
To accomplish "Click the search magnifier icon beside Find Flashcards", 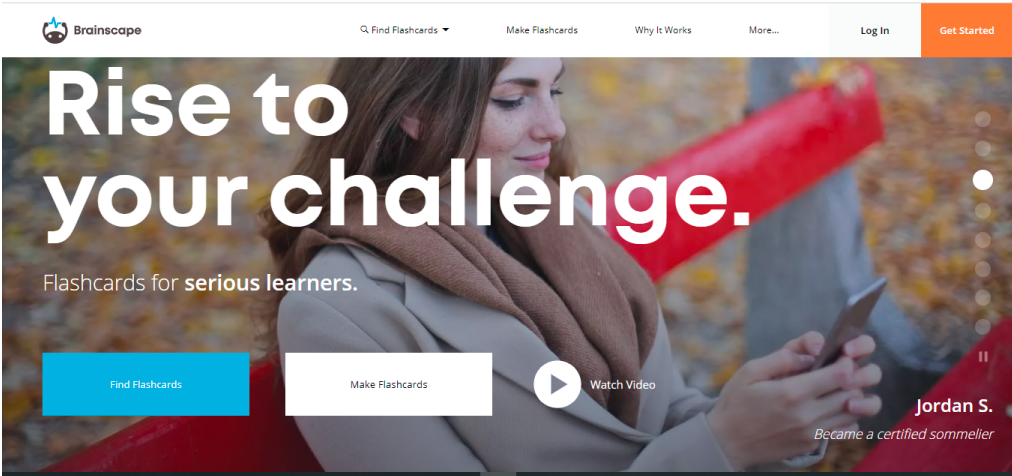I will click(364, 30).
